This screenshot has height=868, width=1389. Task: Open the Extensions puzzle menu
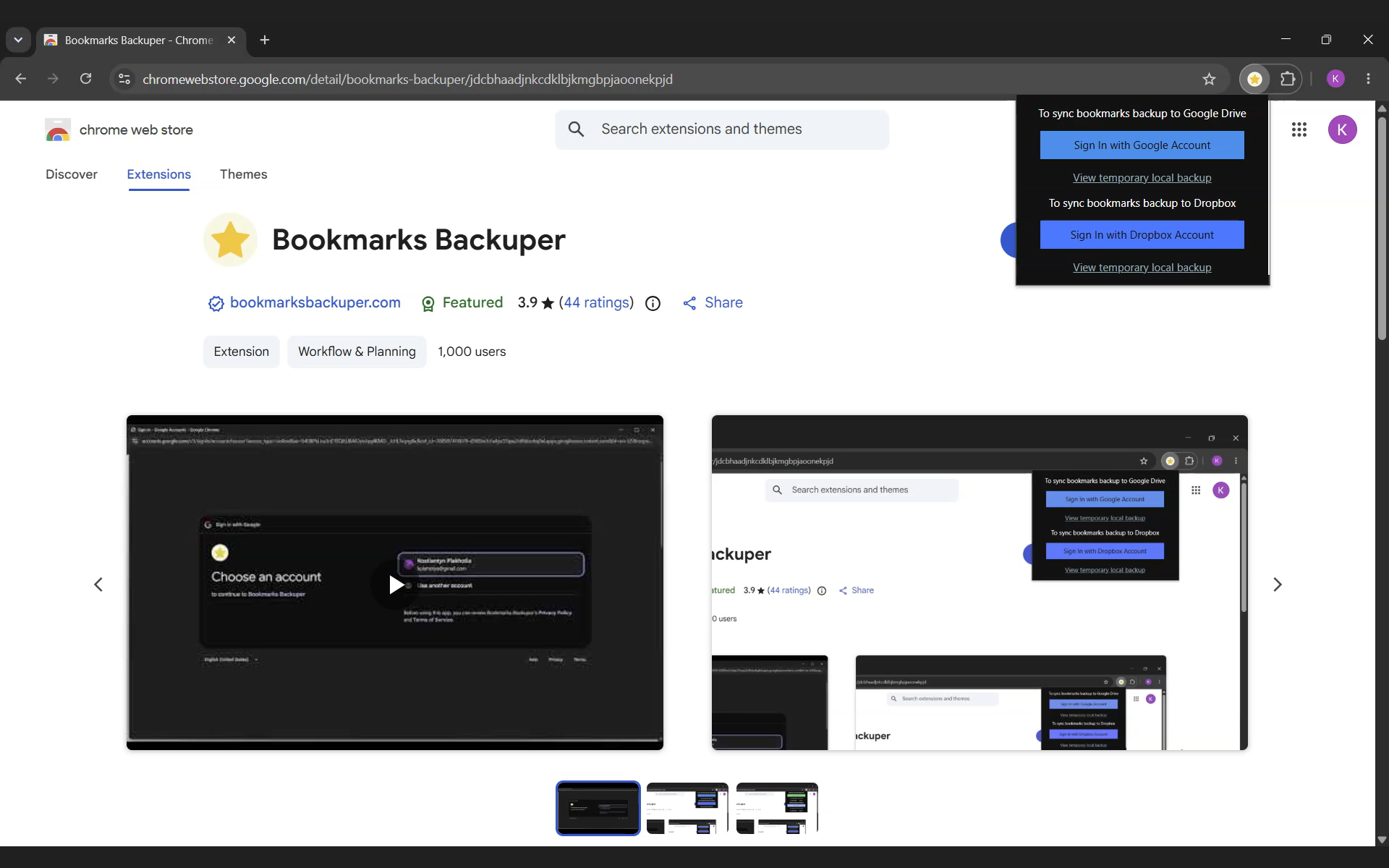click(x=1288, y=79)
